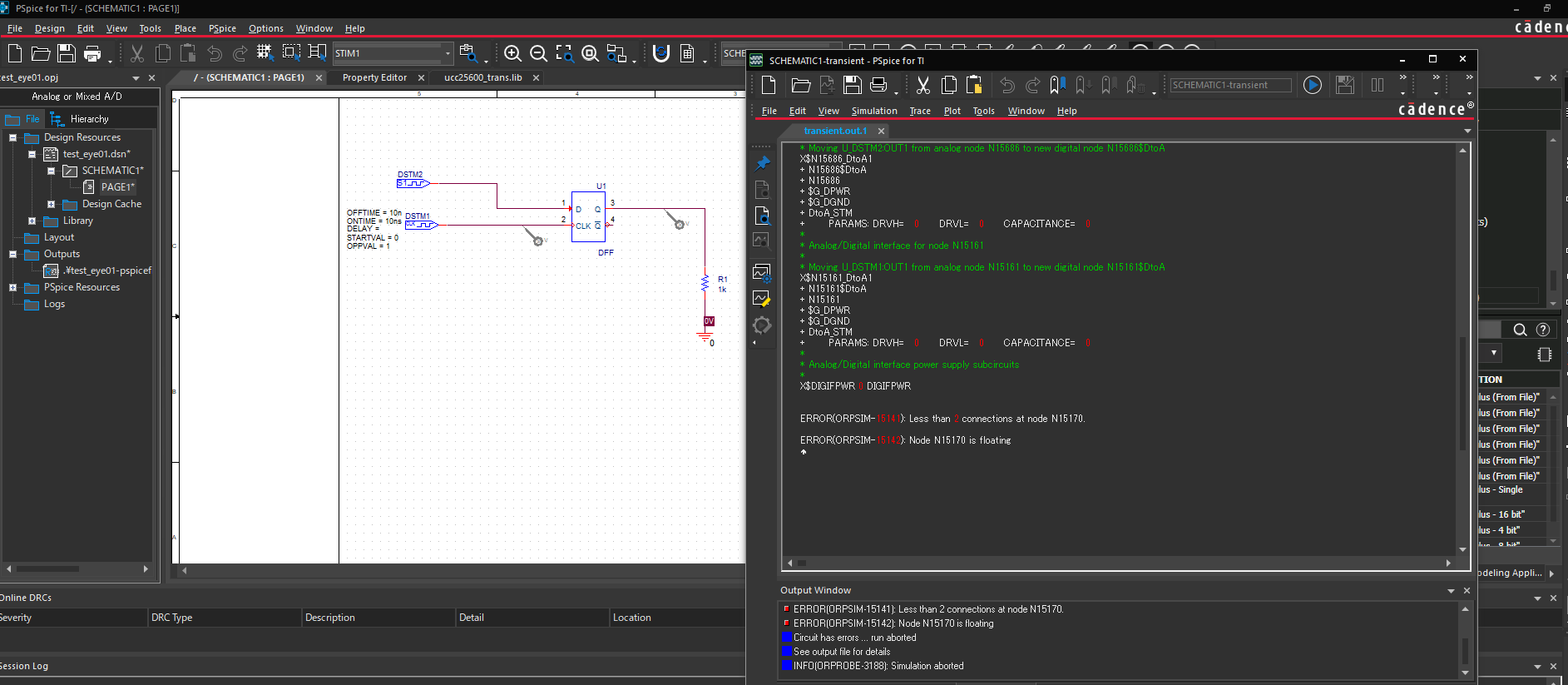Open PSpice menu in Capture
The image size is (1568, 685).
point(222,28)
